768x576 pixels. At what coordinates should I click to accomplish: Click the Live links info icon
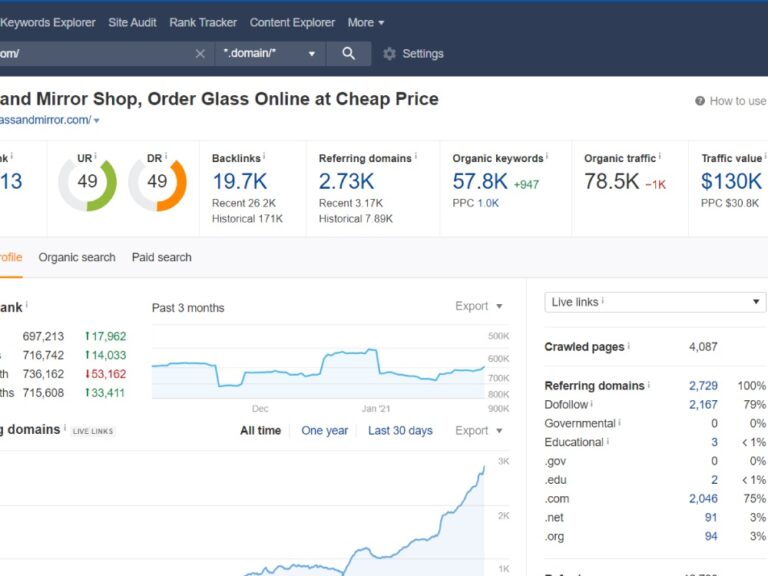[602, 300]
